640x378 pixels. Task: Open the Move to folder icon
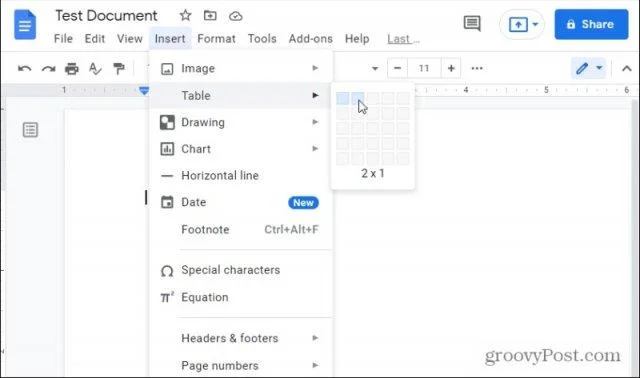[210, 16]
